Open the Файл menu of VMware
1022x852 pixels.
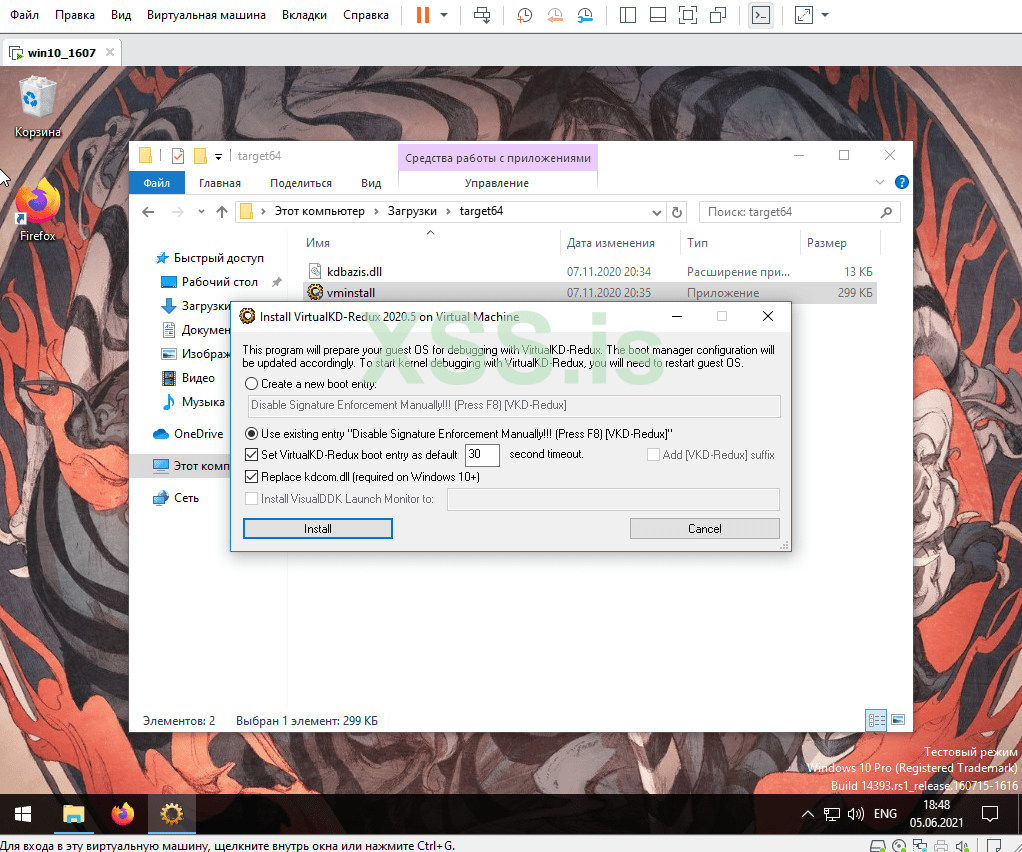click(x=25, y=15)
